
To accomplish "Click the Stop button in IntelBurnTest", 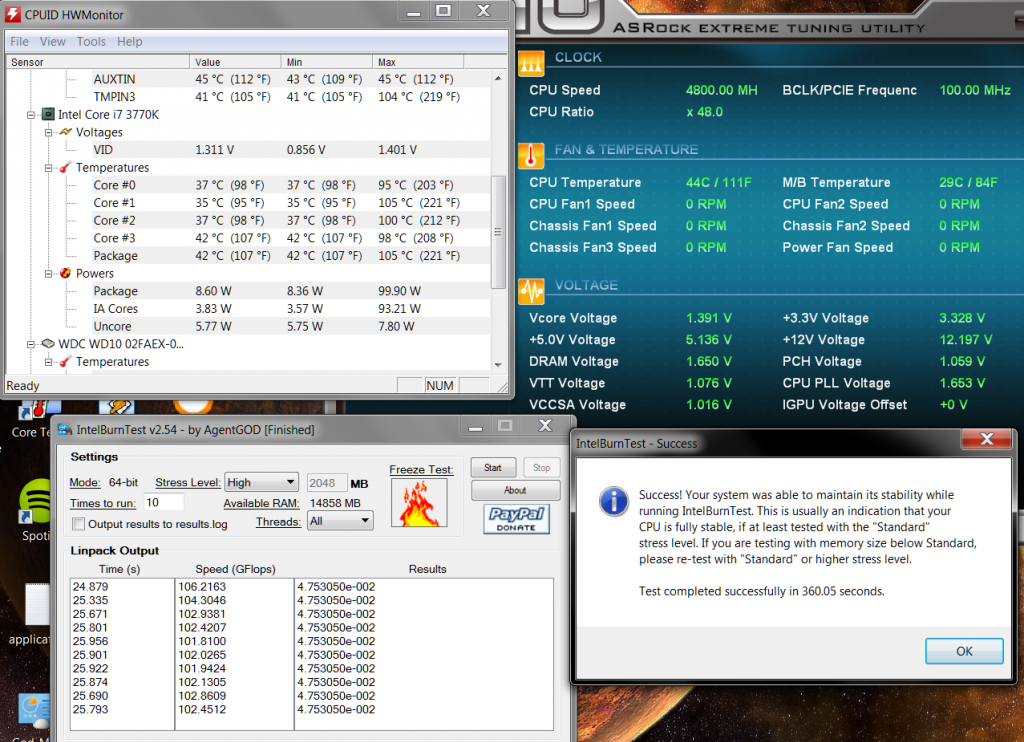I will (541, 468).
